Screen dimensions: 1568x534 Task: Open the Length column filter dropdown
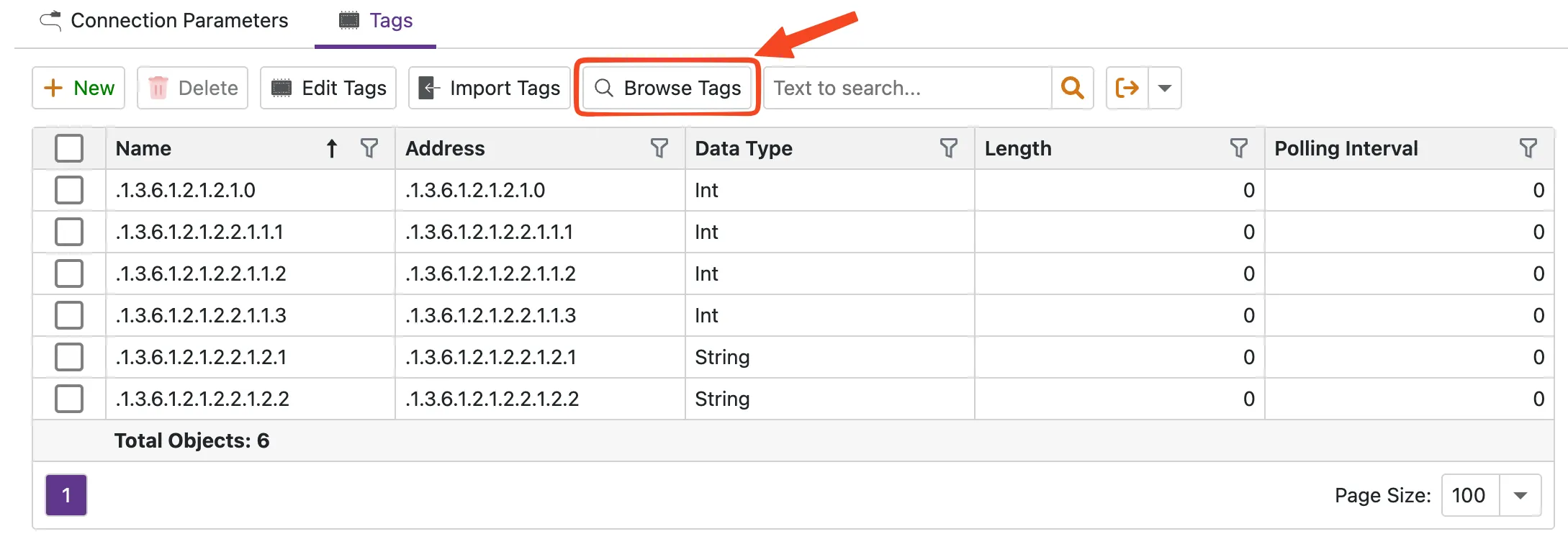point(1239,148)
